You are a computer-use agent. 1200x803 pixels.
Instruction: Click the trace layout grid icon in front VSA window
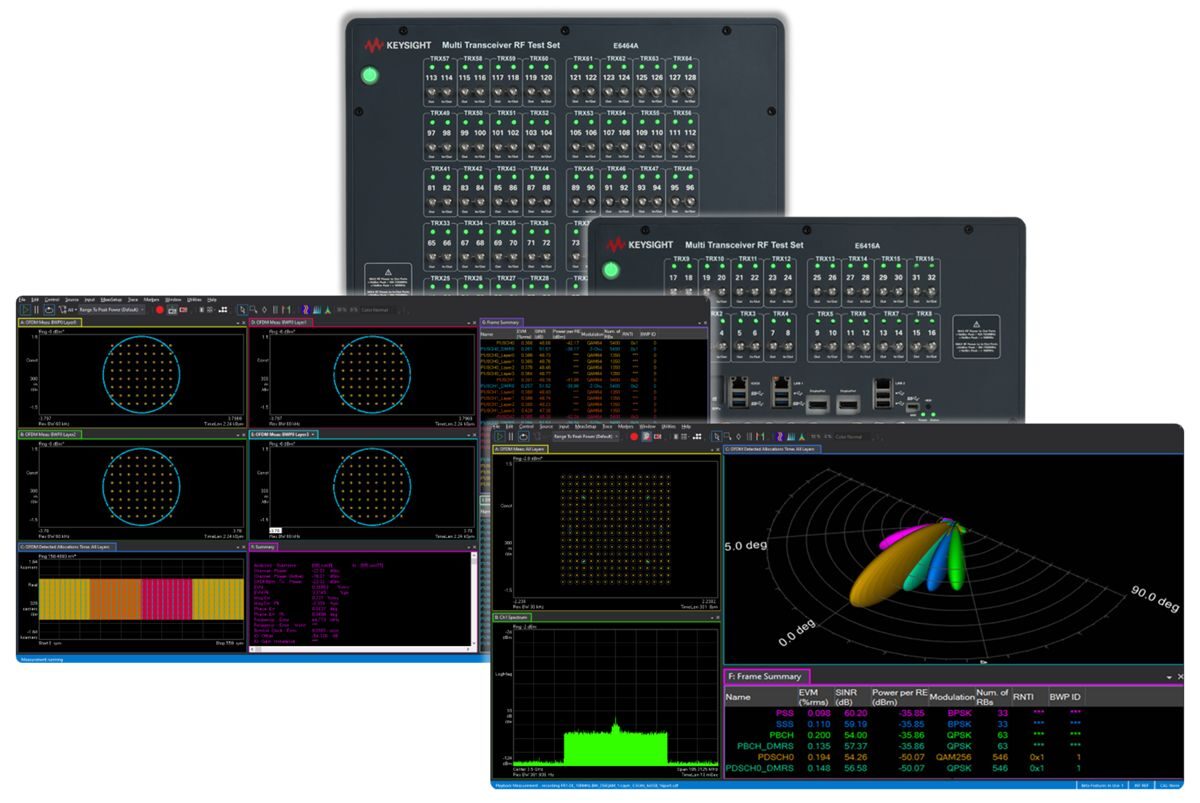(x=697, y=437)
